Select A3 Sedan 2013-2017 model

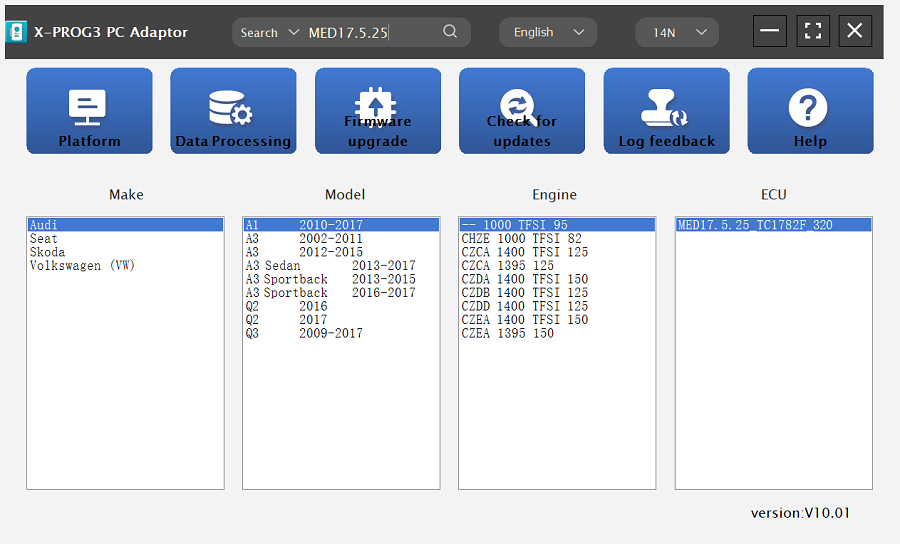(x=330, y=266)
